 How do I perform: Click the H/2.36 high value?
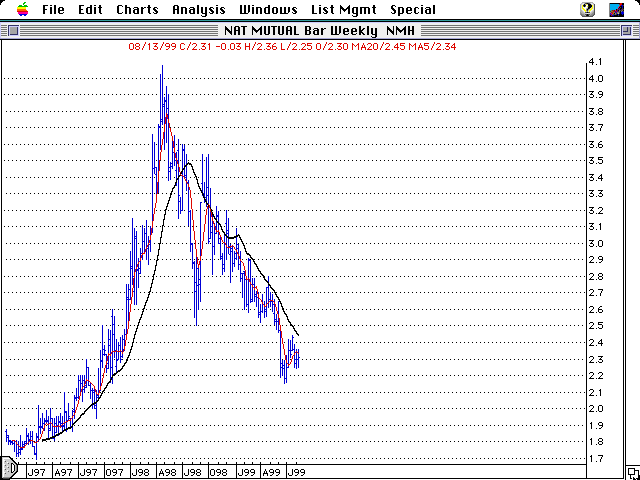[260, 47]
